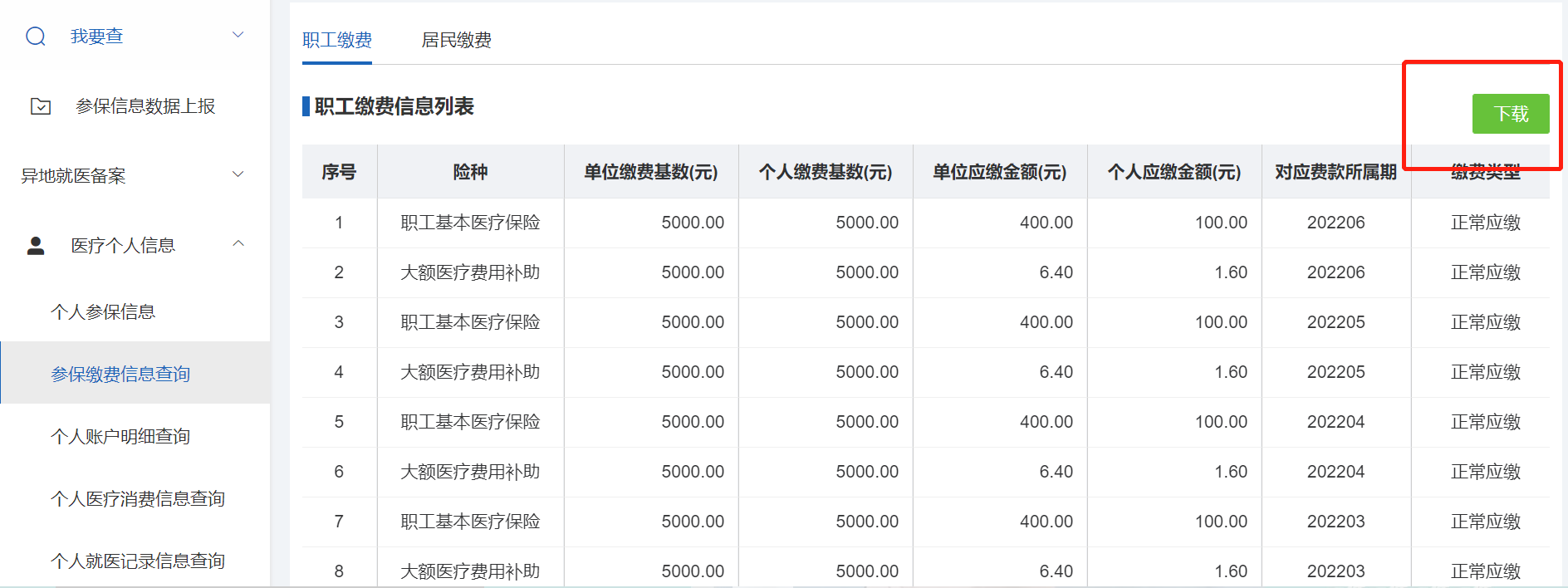1568x588 pixels.
Task: Open 个人参保信息 in the sidebar
Action: pos(103,312)
